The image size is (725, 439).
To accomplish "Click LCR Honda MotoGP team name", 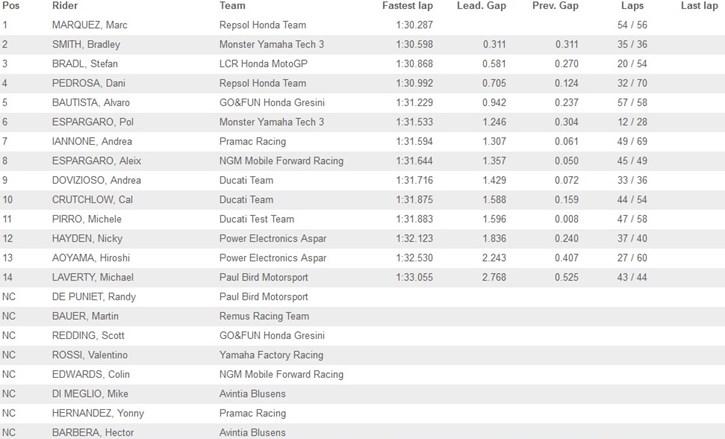I will point(264,64).
